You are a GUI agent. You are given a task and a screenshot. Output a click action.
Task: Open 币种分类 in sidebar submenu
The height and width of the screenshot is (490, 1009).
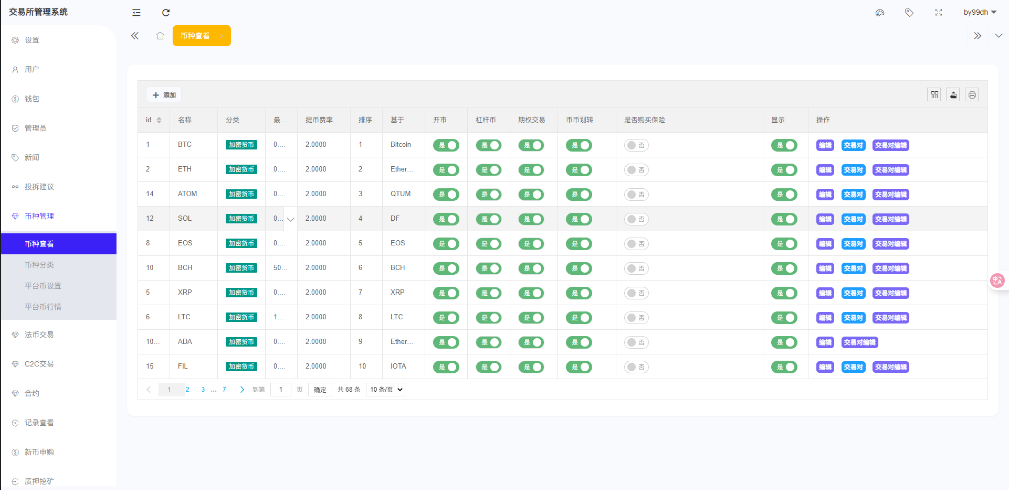[x=38, y=265]
